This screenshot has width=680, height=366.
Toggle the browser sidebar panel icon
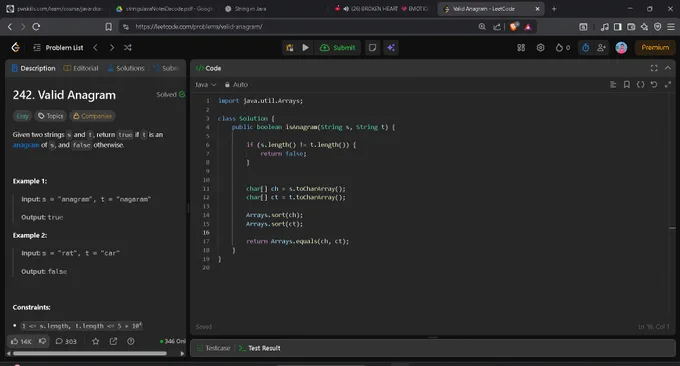point(618,27)
